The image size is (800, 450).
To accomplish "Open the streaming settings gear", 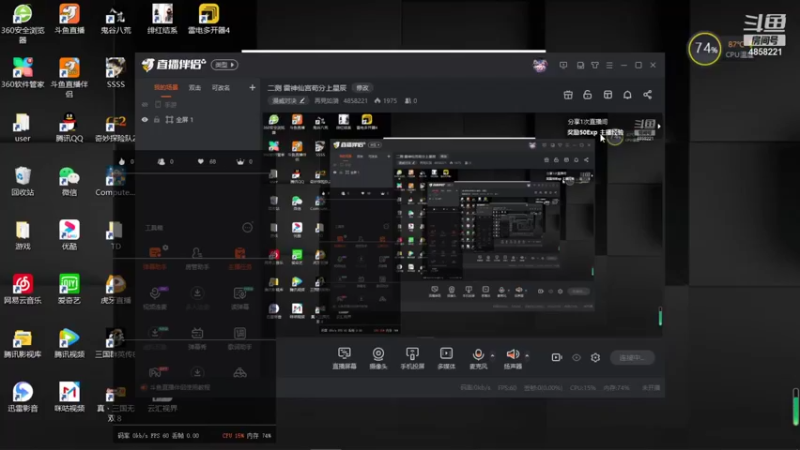I will pyautogui.click(x=595, y=358).
